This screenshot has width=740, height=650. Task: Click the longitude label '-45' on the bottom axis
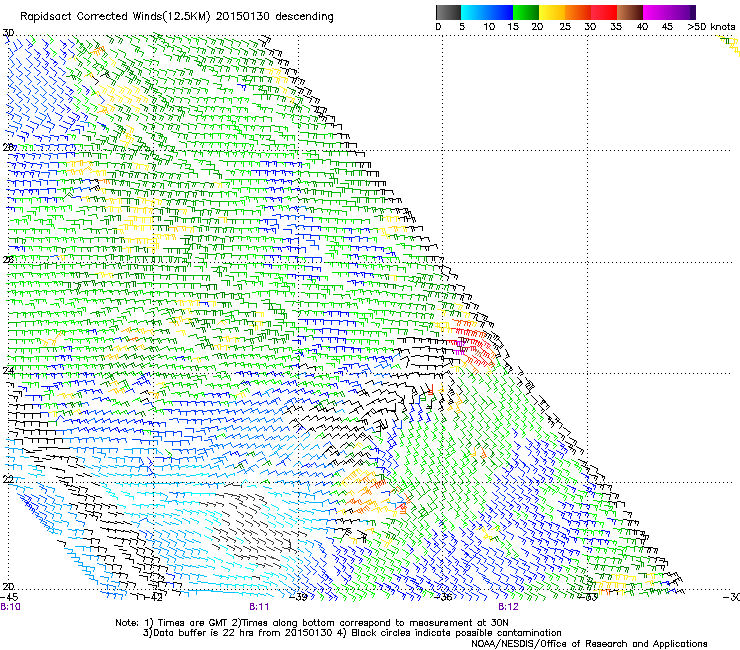point(10,598)
